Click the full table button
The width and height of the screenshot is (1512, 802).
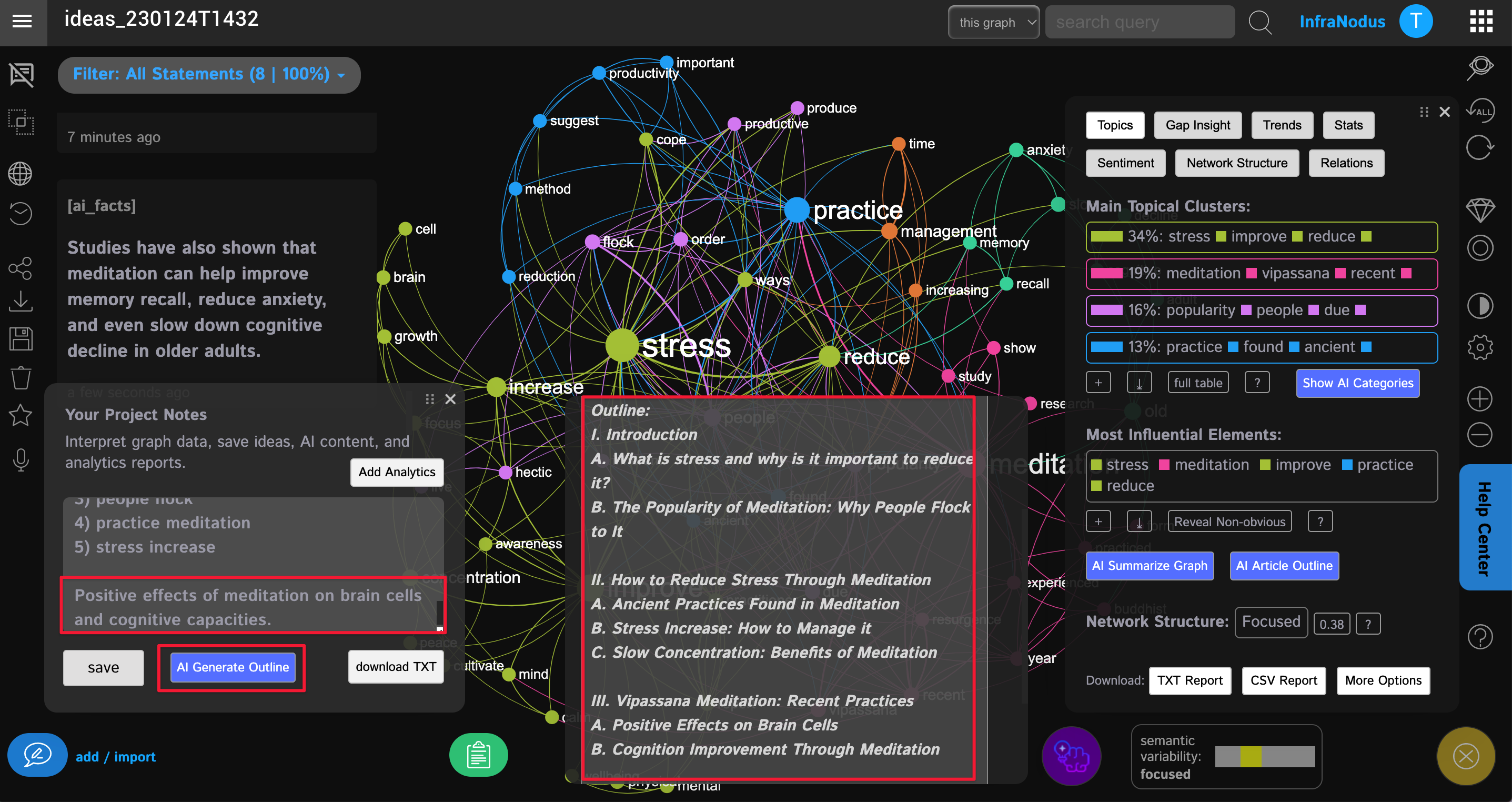click(x=1197, y=383)
